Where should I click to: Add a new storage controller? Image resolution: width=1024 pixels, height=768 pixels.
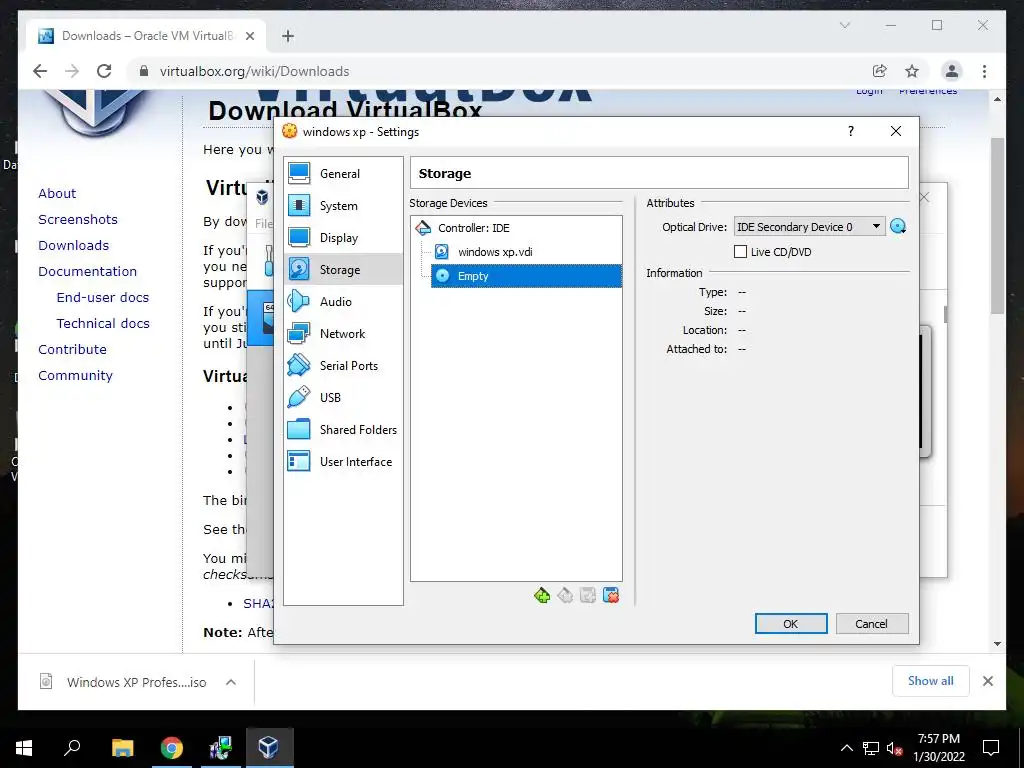click(542, 596)
